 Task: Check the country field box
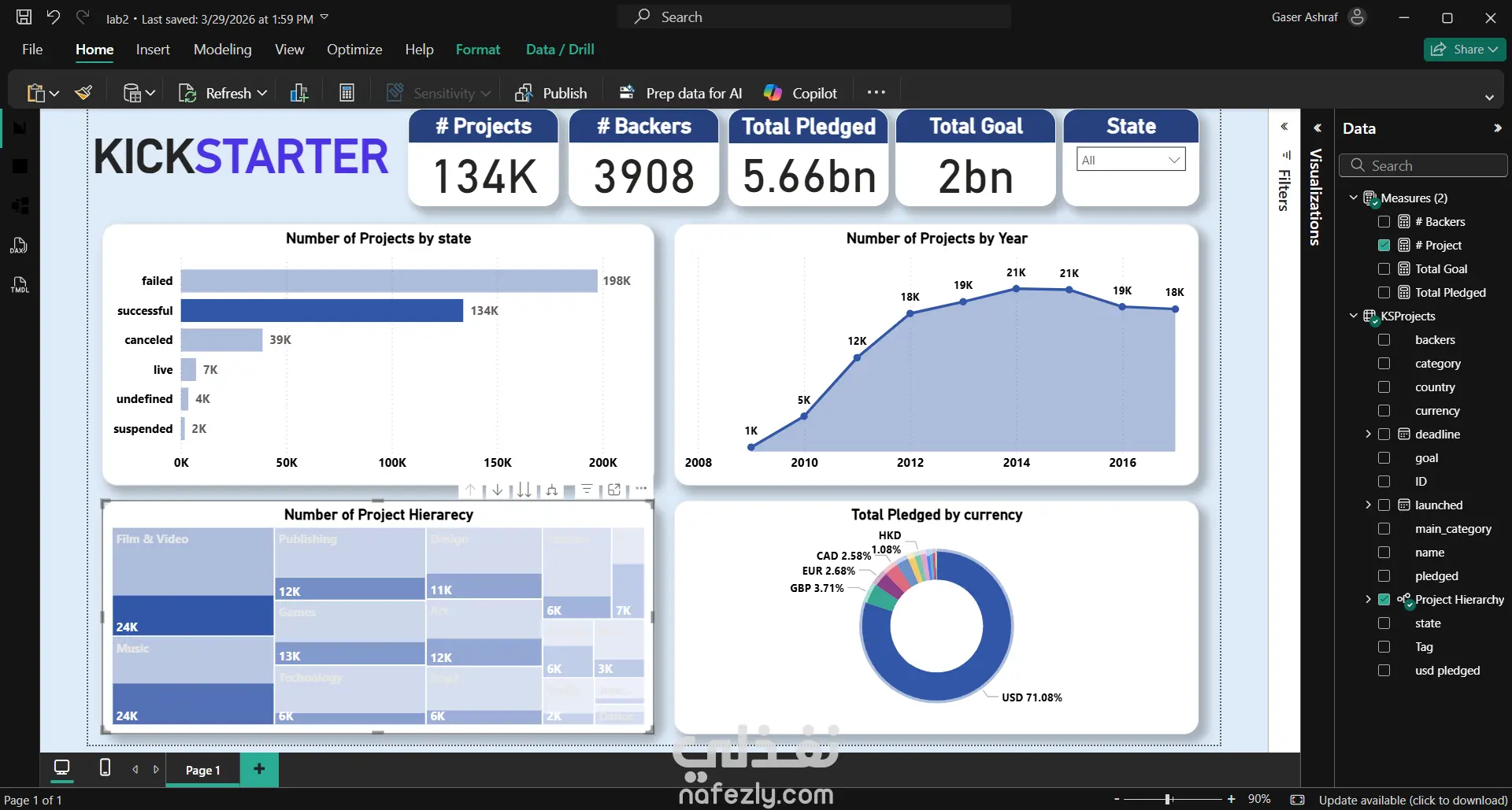point(1384,387)
